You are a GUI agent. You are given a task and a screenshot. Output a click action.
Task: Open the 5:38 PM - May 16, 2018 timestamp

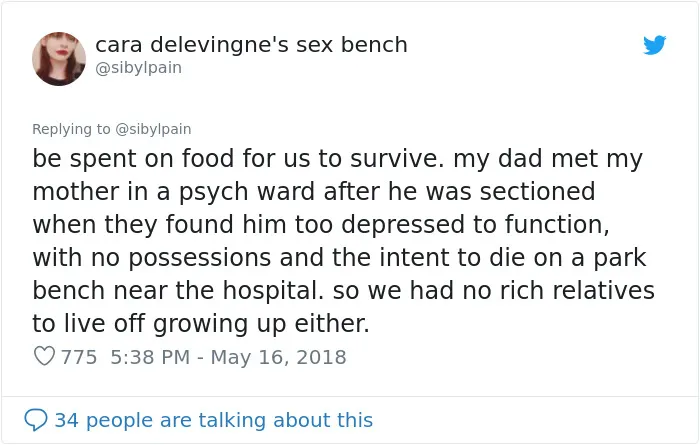[x=228, y=357]
